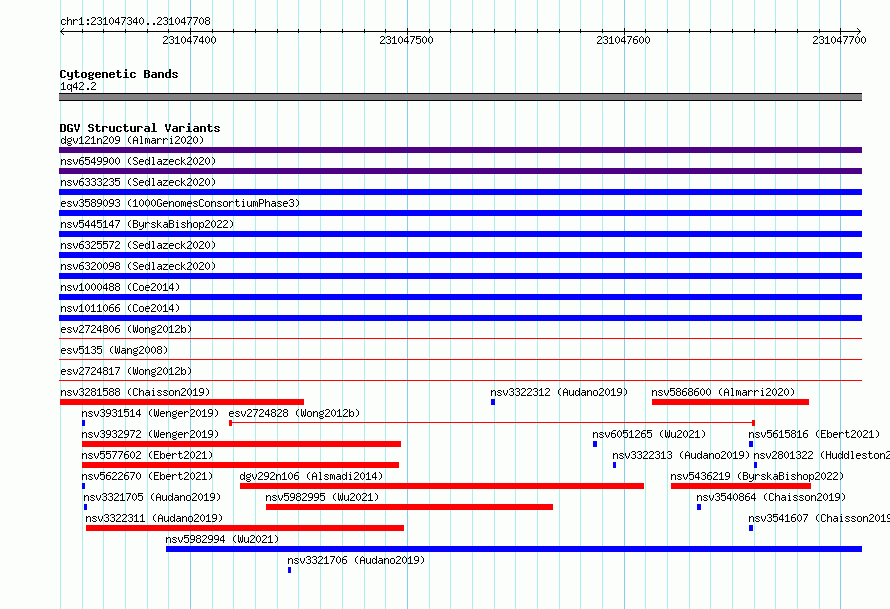Click the thin red esv2724828 (Wong2012b) line
The image size is (890, 609).
coord(492,423)
